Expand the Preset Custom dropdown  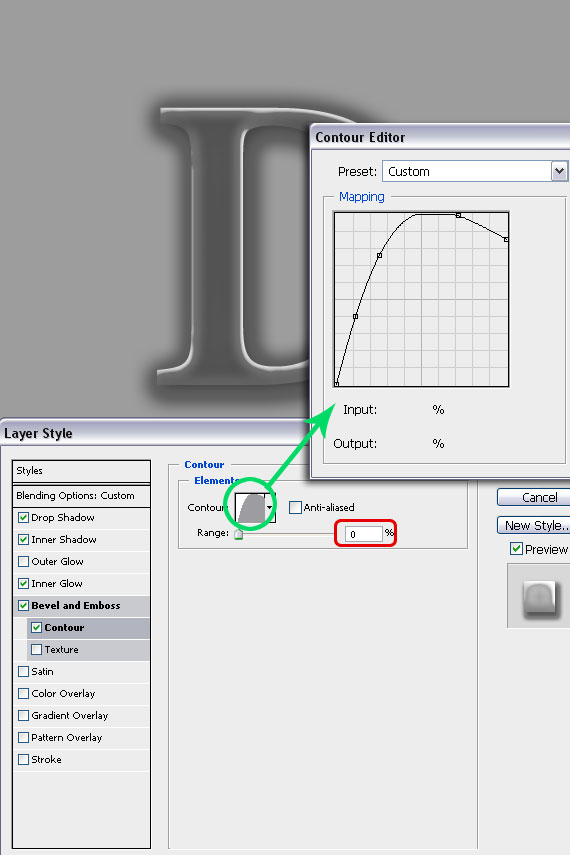(x=559, y=172)
